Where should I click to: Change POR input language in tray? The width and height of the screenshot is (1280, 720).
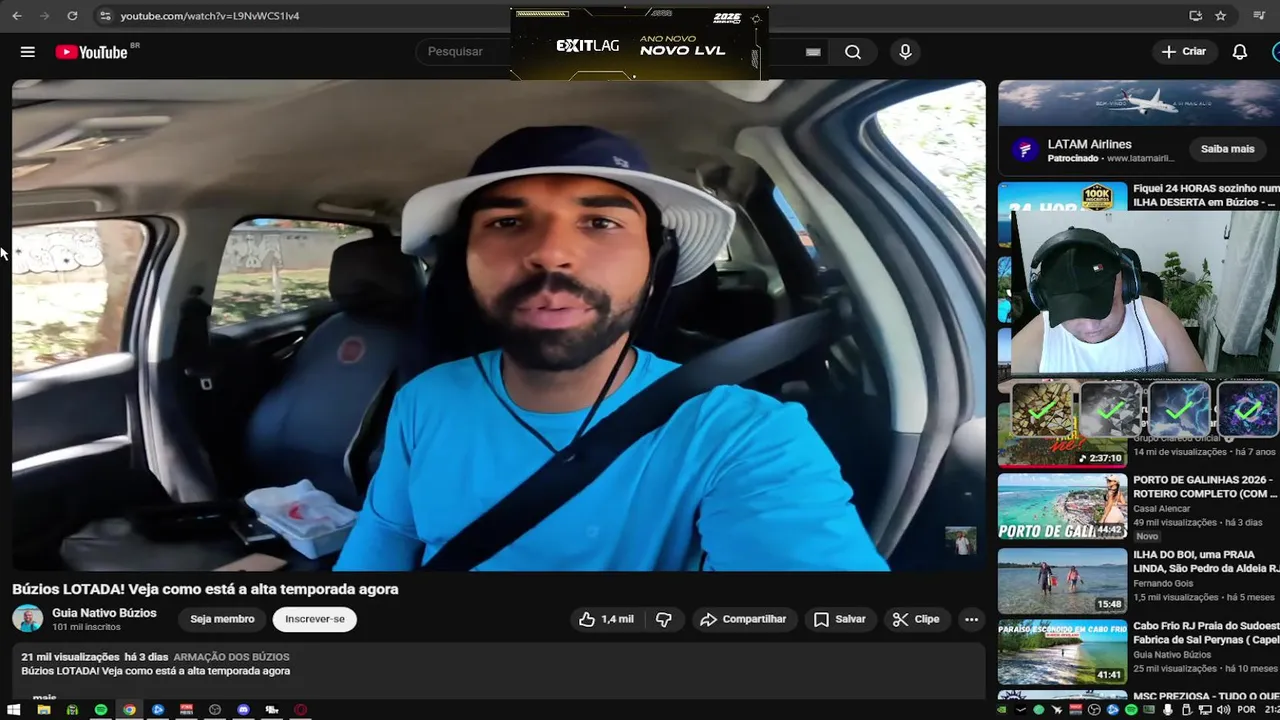click(1246, 710)
